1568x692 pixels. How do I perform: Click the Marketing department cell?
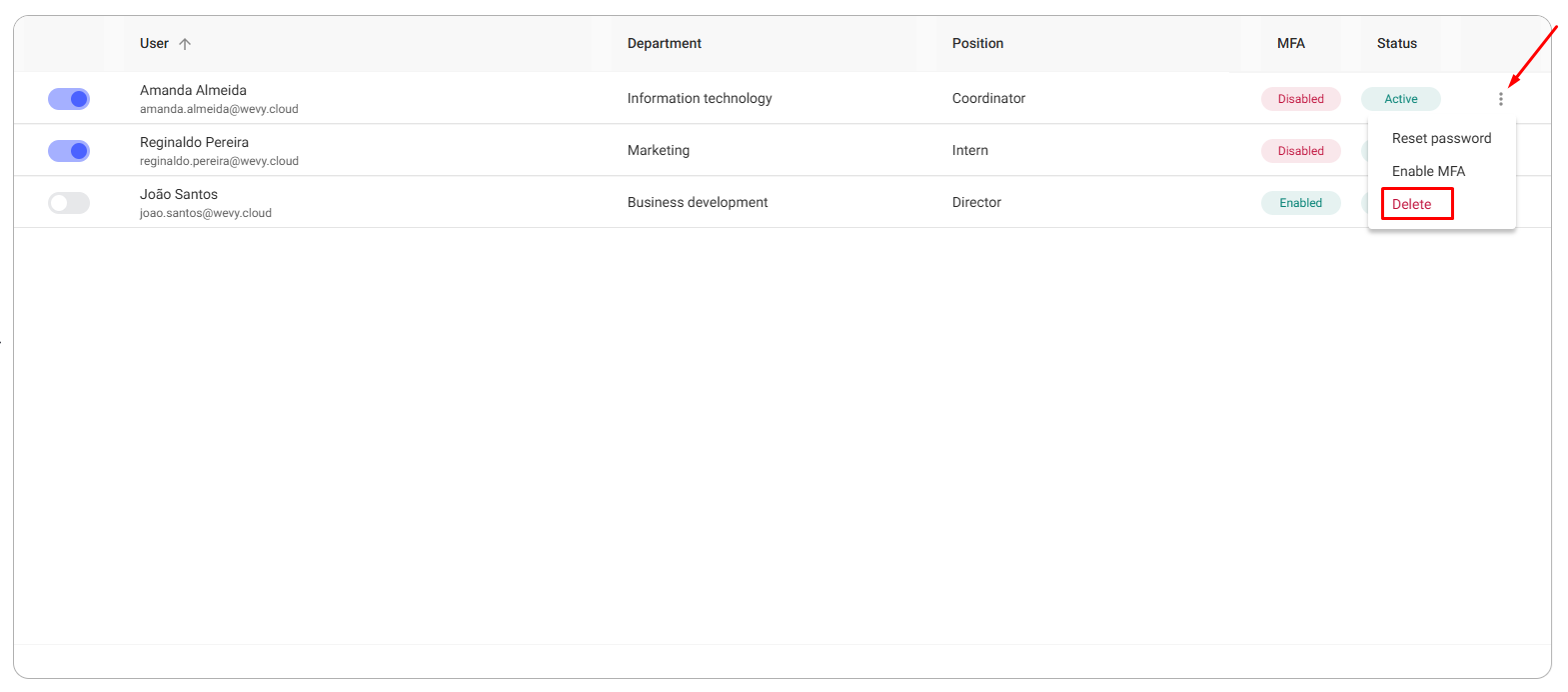click(659, 150)
